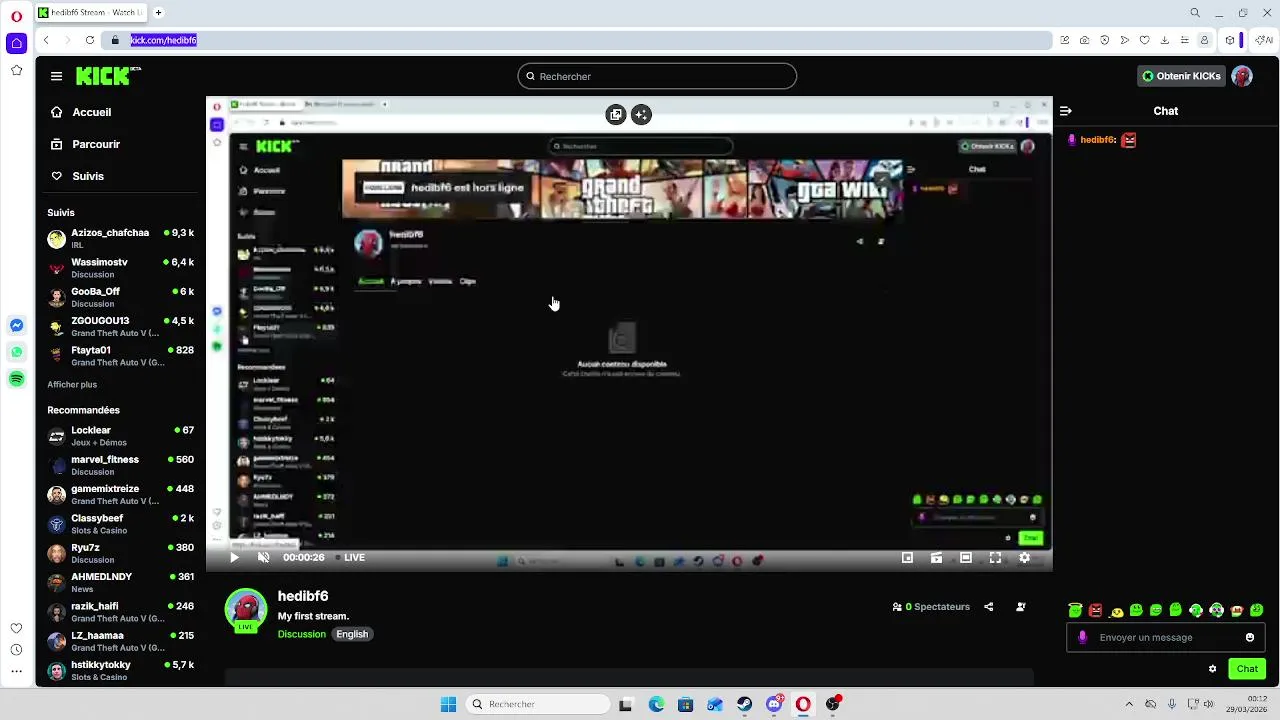1280x720 pixels.
Task: Open the Wassimostv channel
Action: [120, 268]
